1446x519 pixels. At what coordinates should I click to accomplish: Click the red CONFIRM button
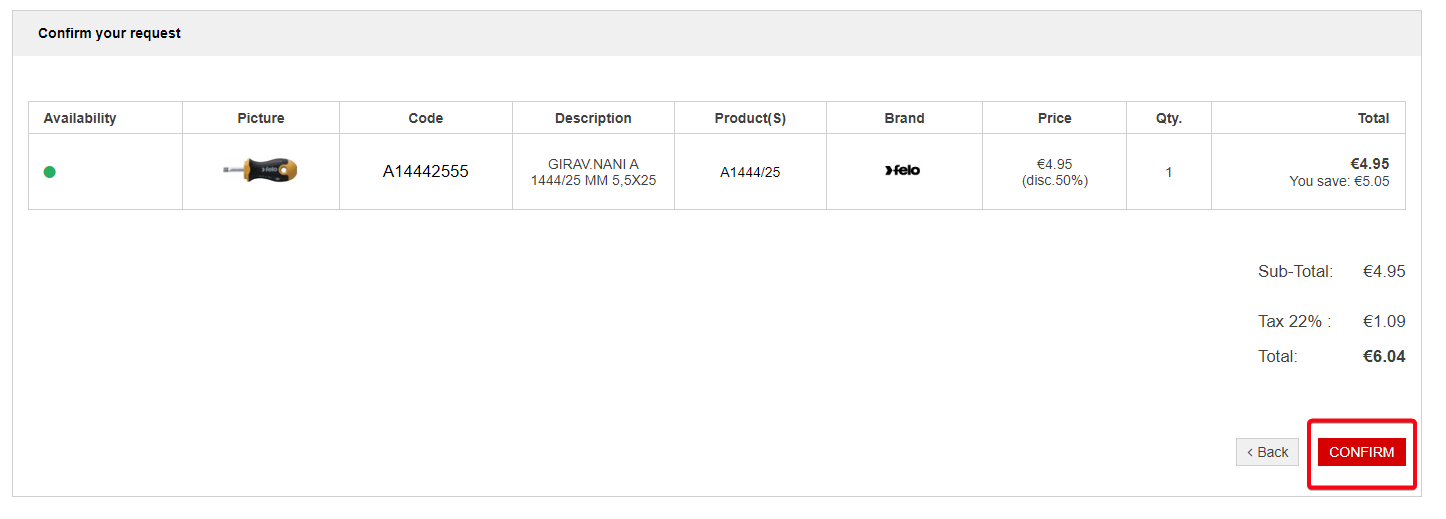click(1361, 452)
